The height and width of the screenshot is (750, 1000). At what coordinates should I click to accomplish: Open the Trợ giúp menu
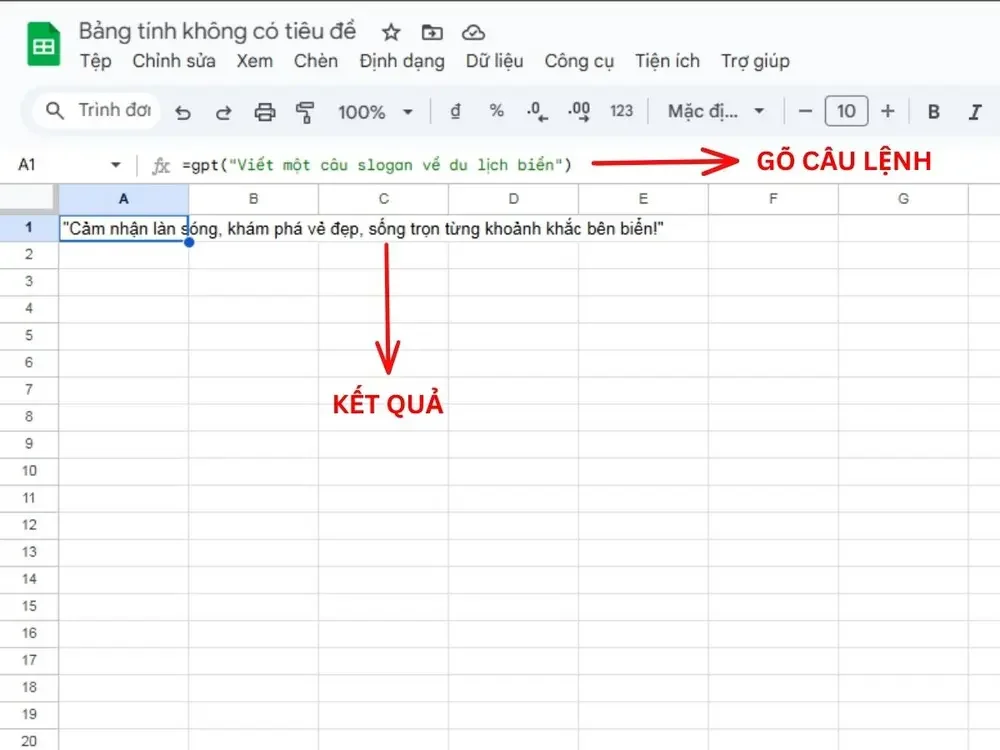tap(755, 61)
